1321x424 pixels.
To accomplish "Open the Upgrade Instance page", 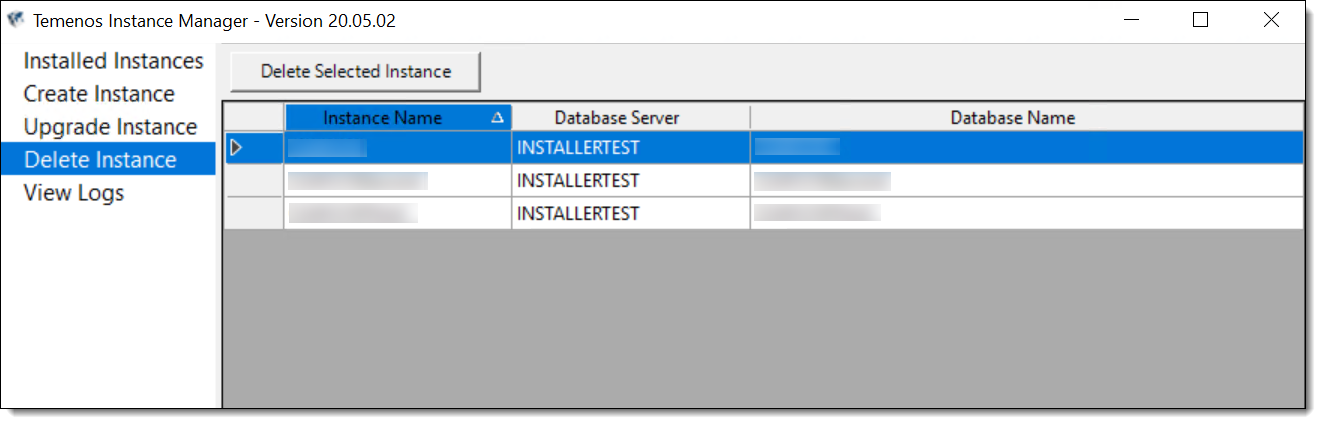I will tap(110, 127).
